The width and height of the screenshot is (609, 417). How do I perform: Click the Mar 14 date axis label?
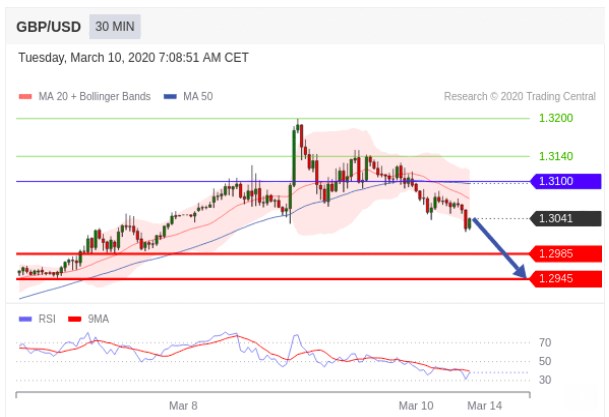(484, 405)
